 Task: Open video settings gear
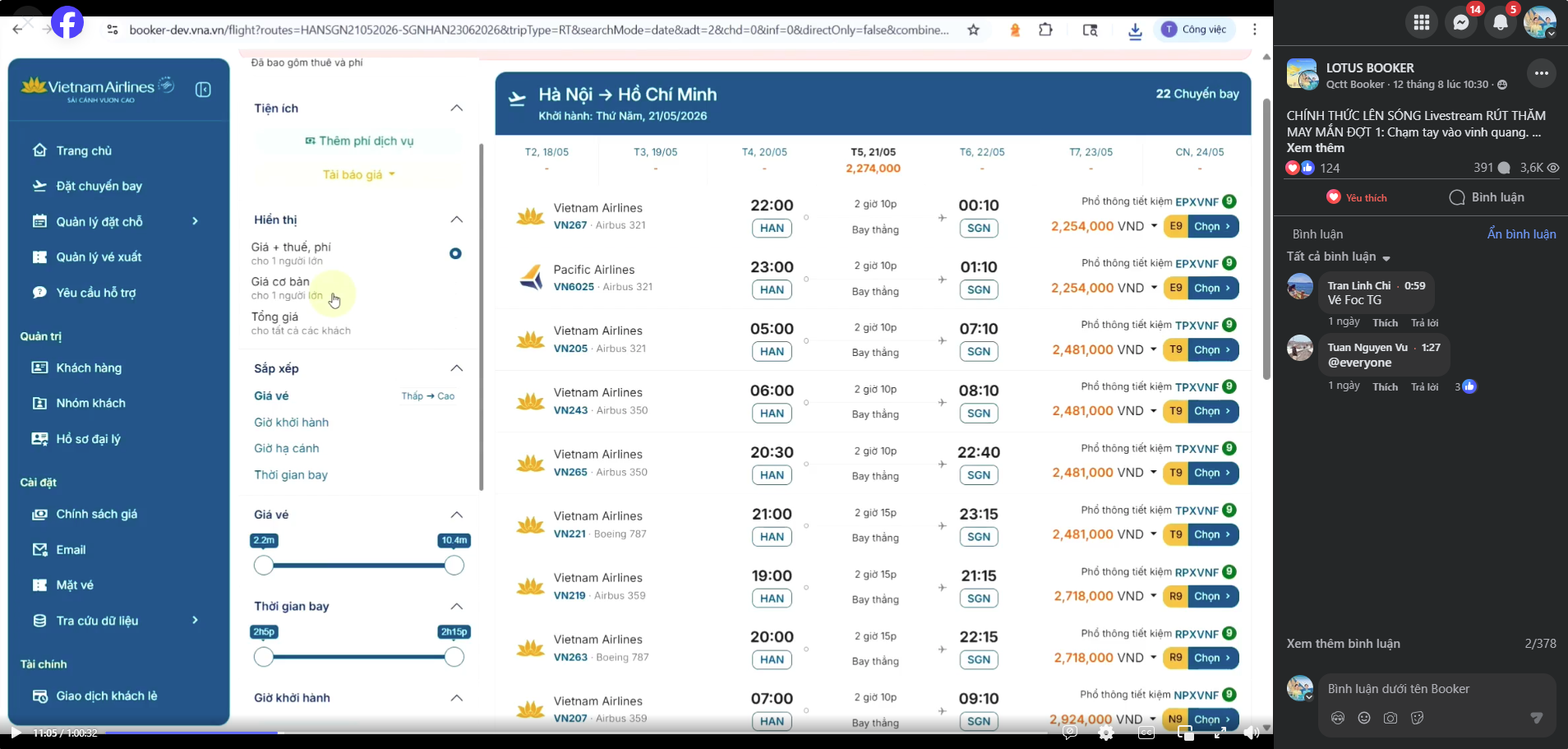point(1106,733)
